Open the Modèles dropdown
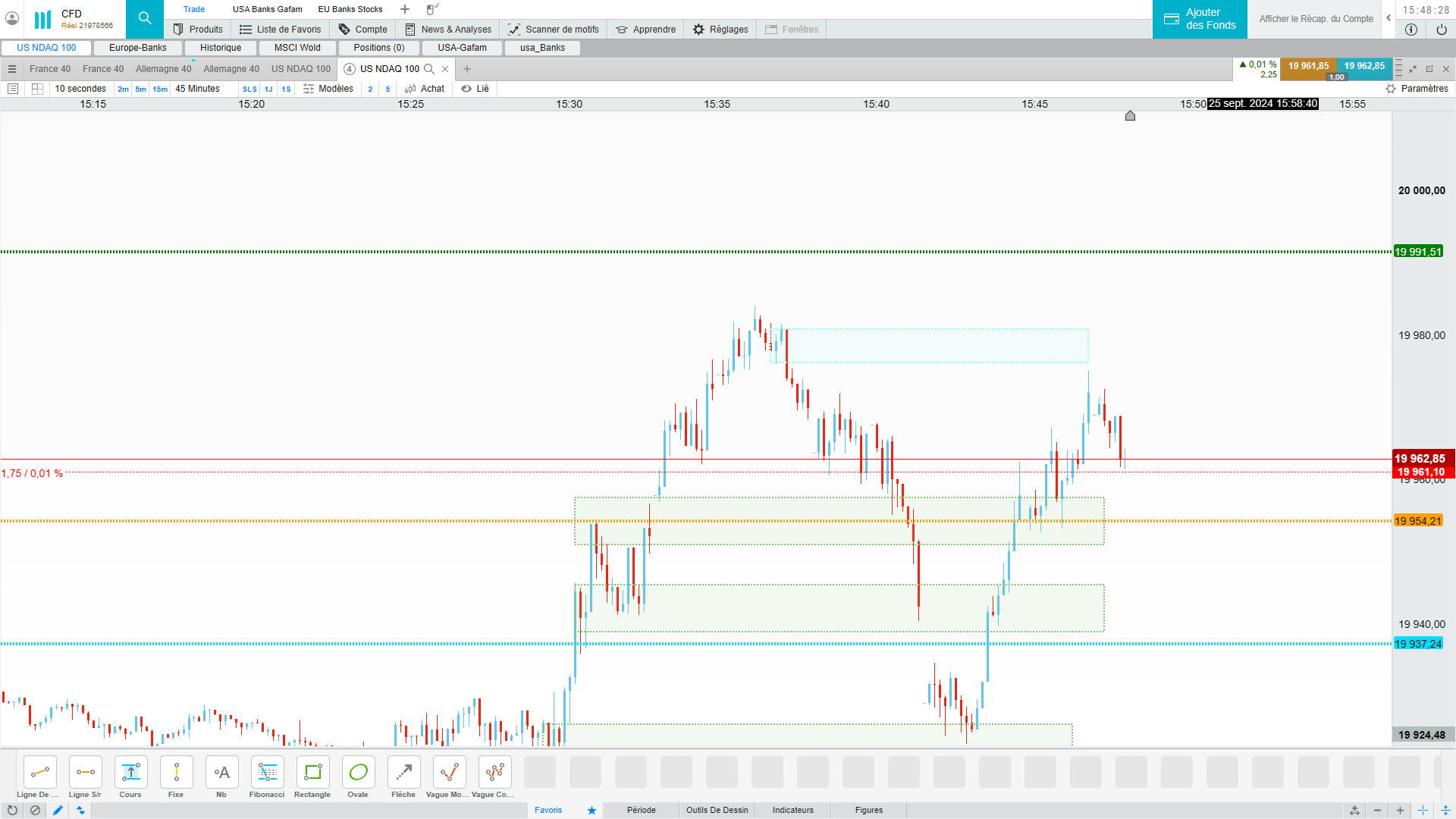Screen dimensions: 1456x819 click(328, 89)
